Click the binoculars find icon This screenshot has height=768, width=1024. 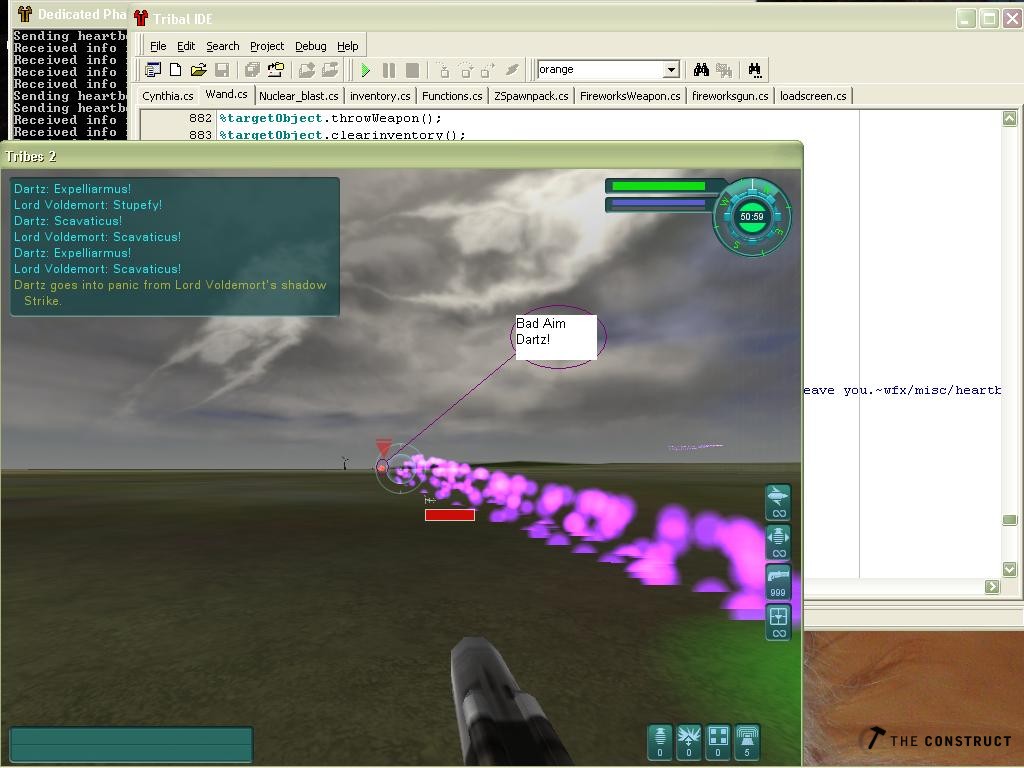(701, 70)
